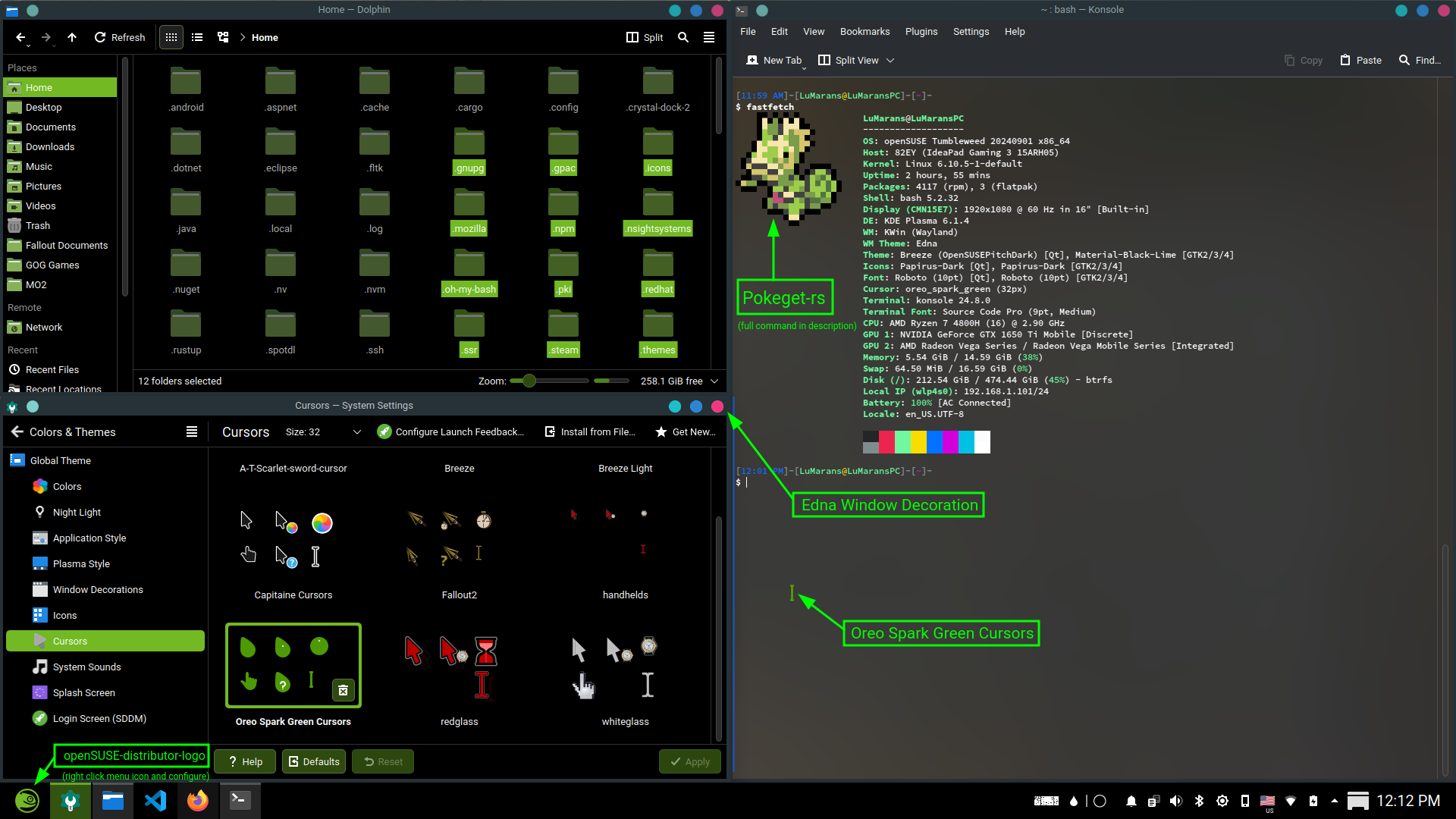Open Find in Konsole toolbar

[x=1420, y=60]
